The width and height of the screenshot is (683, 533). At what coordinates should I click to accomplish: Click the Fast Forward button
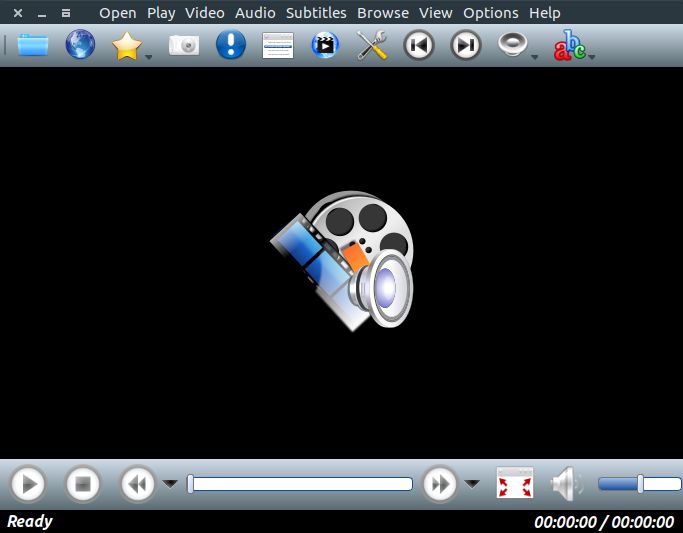[x=440, y=484]
